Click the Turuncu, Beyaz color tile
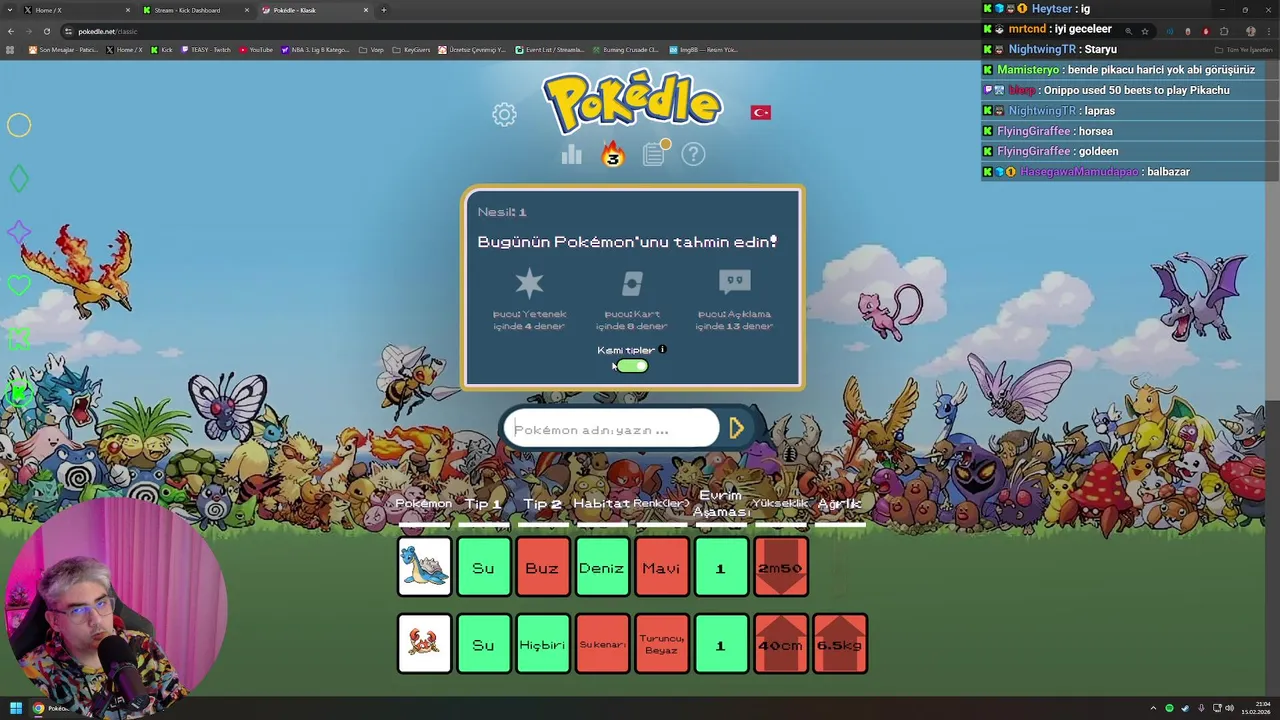The image size is (1280, 720). tap(662, 644)
